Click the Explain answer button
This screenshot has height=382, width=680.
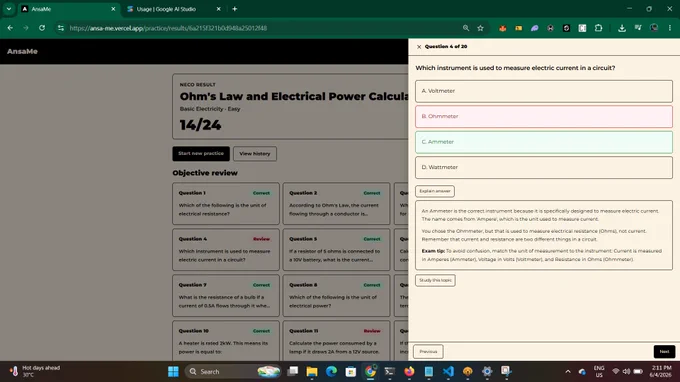(435, 191)
